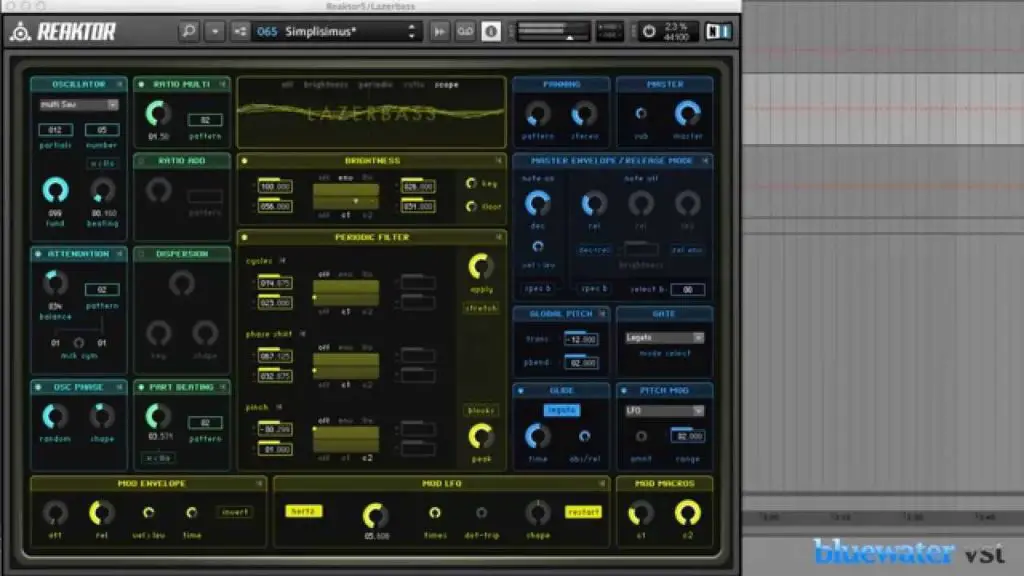Collapse the Global Pitch module header arrow
The width and height of the screenshot is (1024, 576).
[601, 314]
